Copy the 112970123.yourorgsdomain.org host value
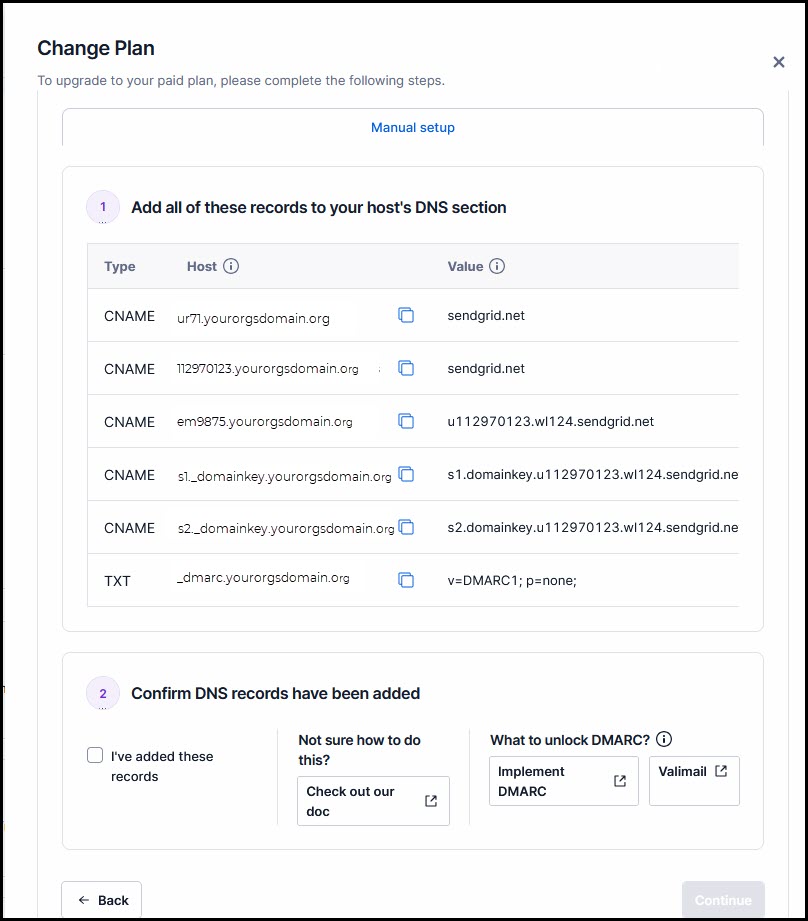This screenshot has height=921, width=808. click(406, 368)
